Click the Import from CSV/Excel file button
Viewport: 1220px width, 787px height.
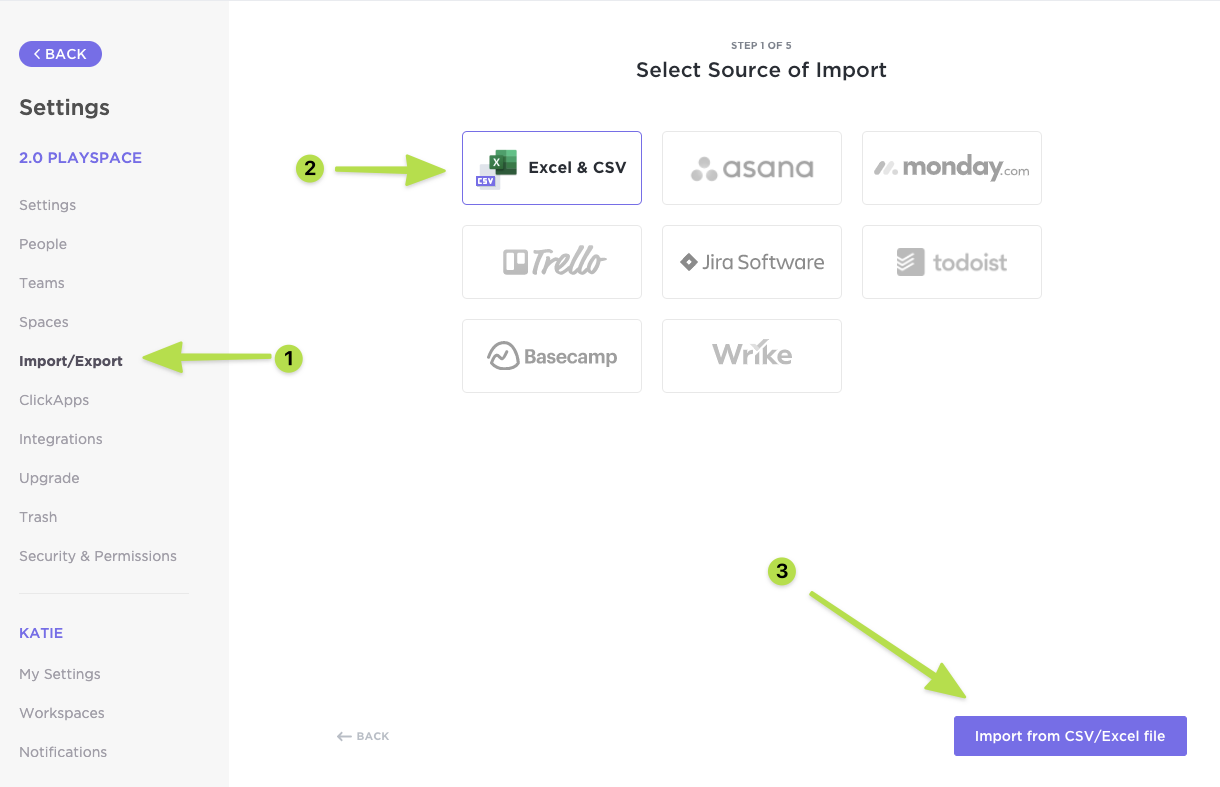[1070, 735]
